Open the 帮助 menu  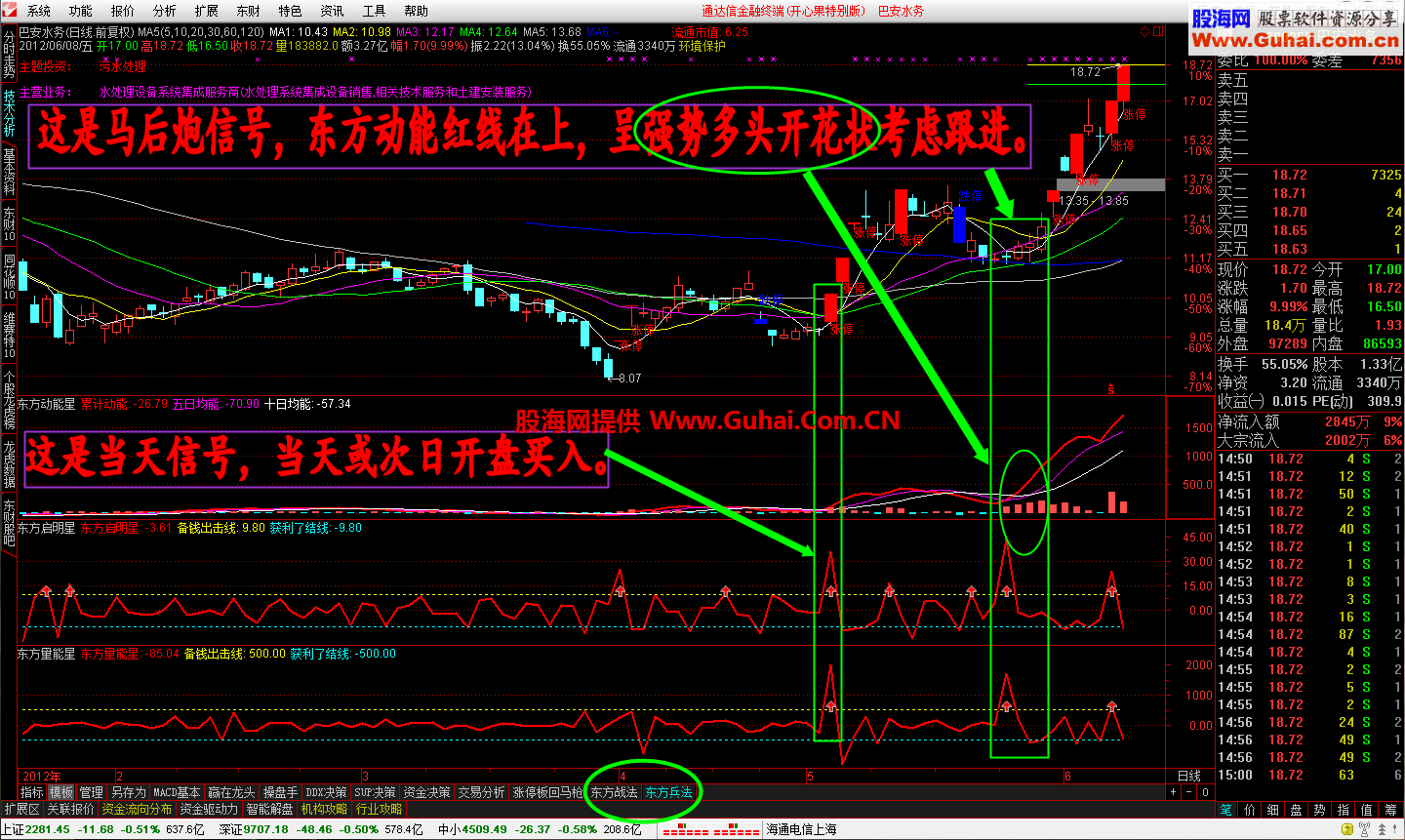417,11
